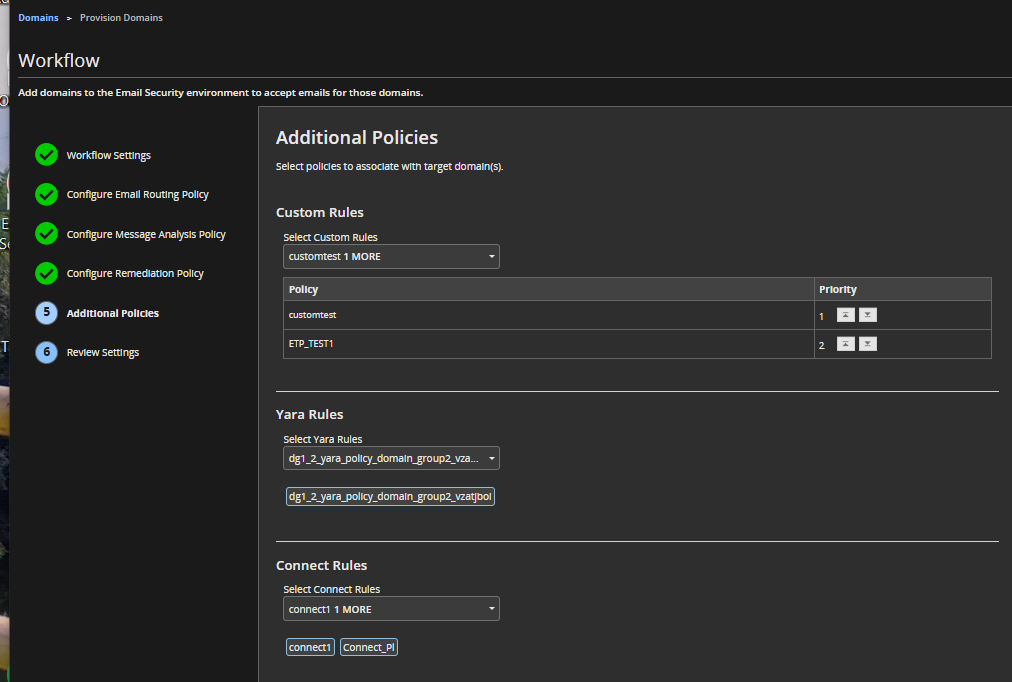Click the Yara Rules section heading
This screenshot has height=682, width=1012.
coord(309,414)
